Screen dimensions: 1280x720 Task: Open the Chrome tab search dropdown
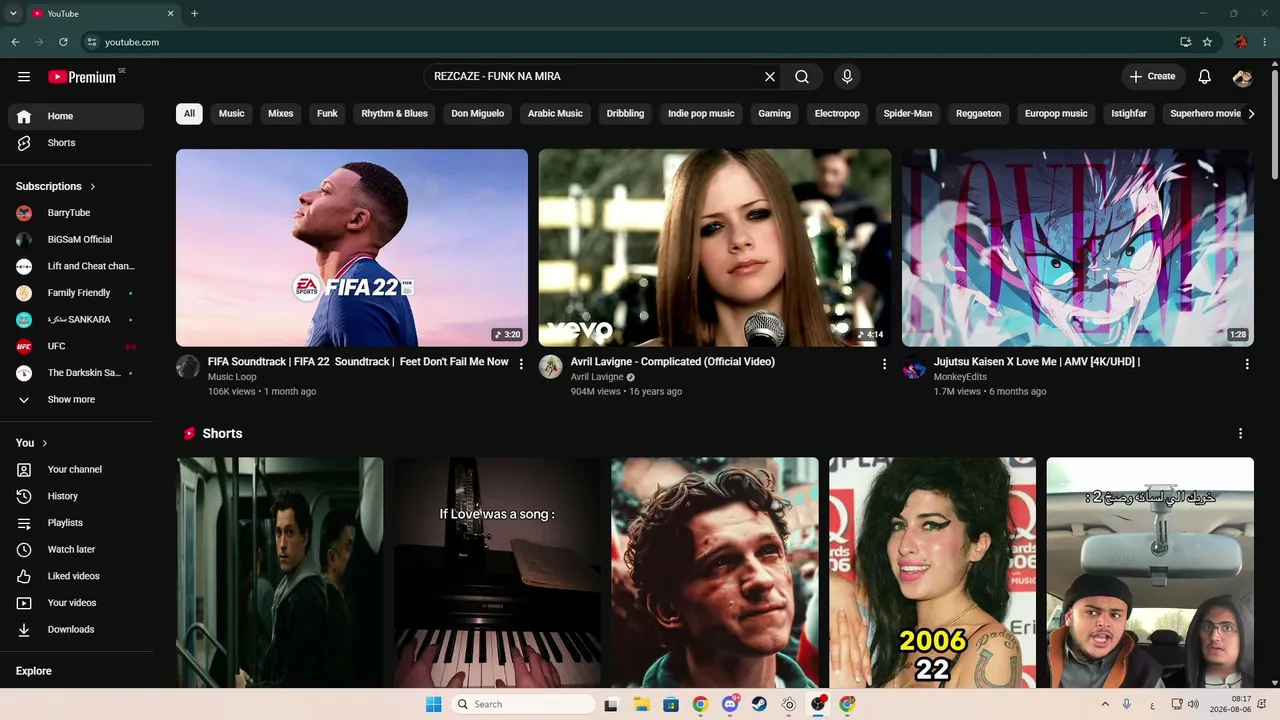point(13,14)
